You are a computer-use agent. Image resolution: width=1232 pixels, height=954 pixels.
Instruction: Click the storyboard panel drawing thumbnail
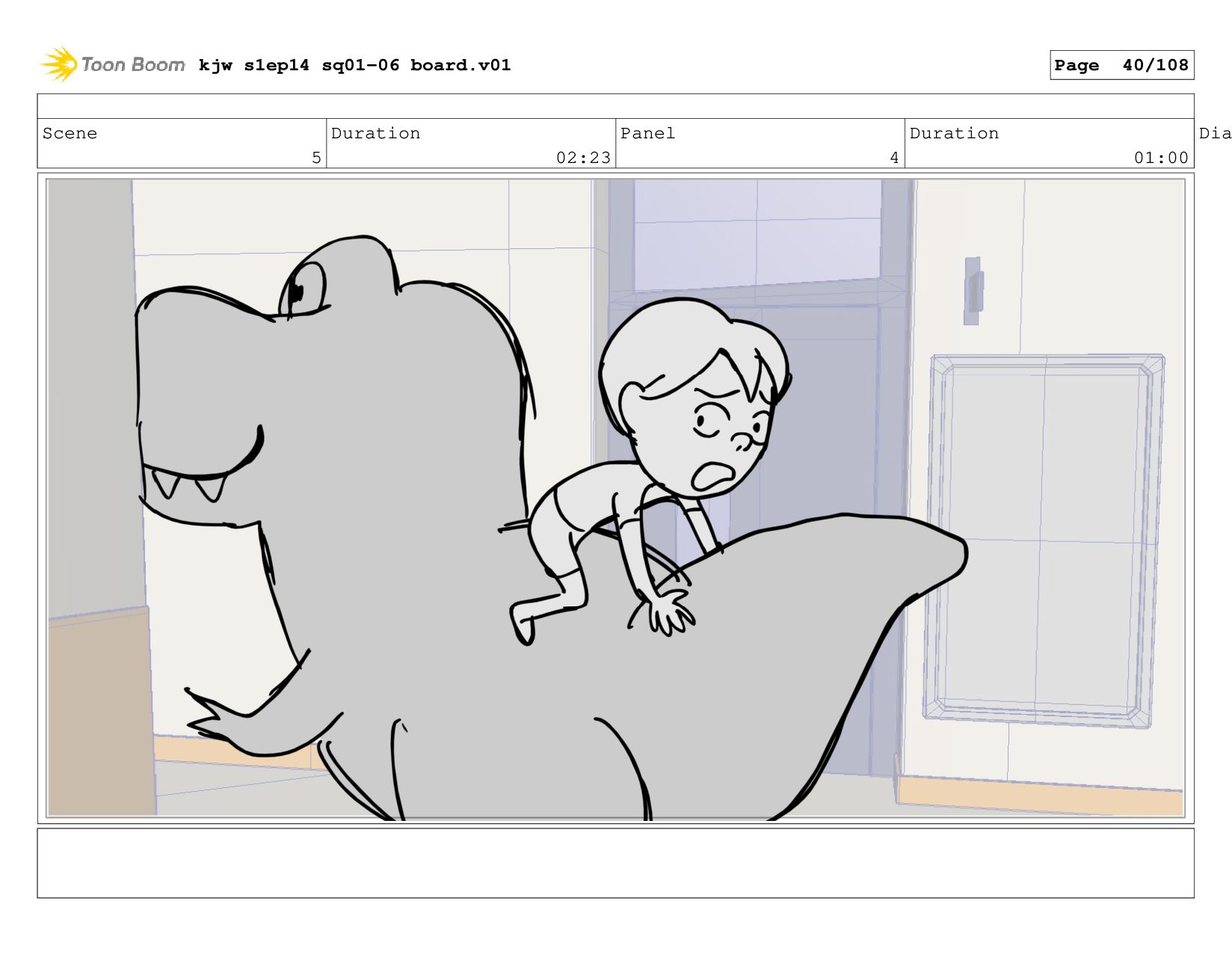(615, 498)
